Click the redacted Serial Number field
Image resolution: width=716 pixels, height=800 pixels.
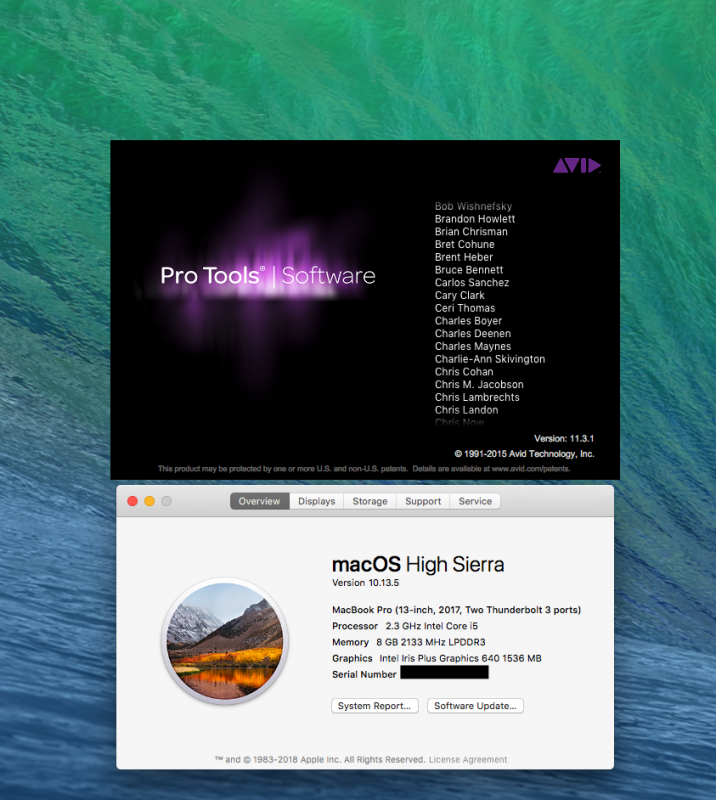(x=445, y=672)
